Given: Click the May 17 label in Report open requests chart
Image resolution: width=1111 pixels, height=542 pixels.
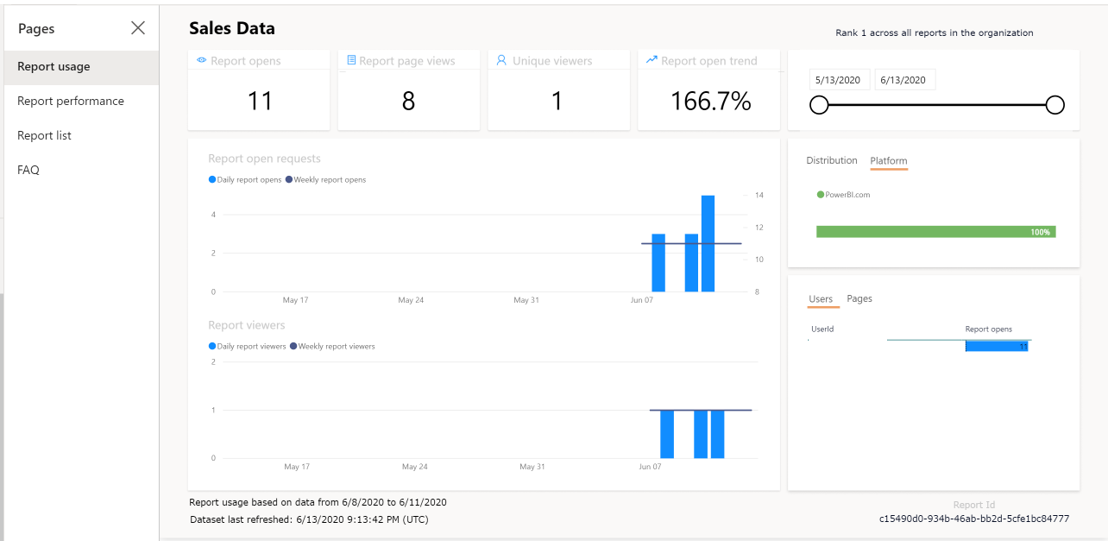Looking at the screenshot, I should pyautogui.click(x=295, y=300).
